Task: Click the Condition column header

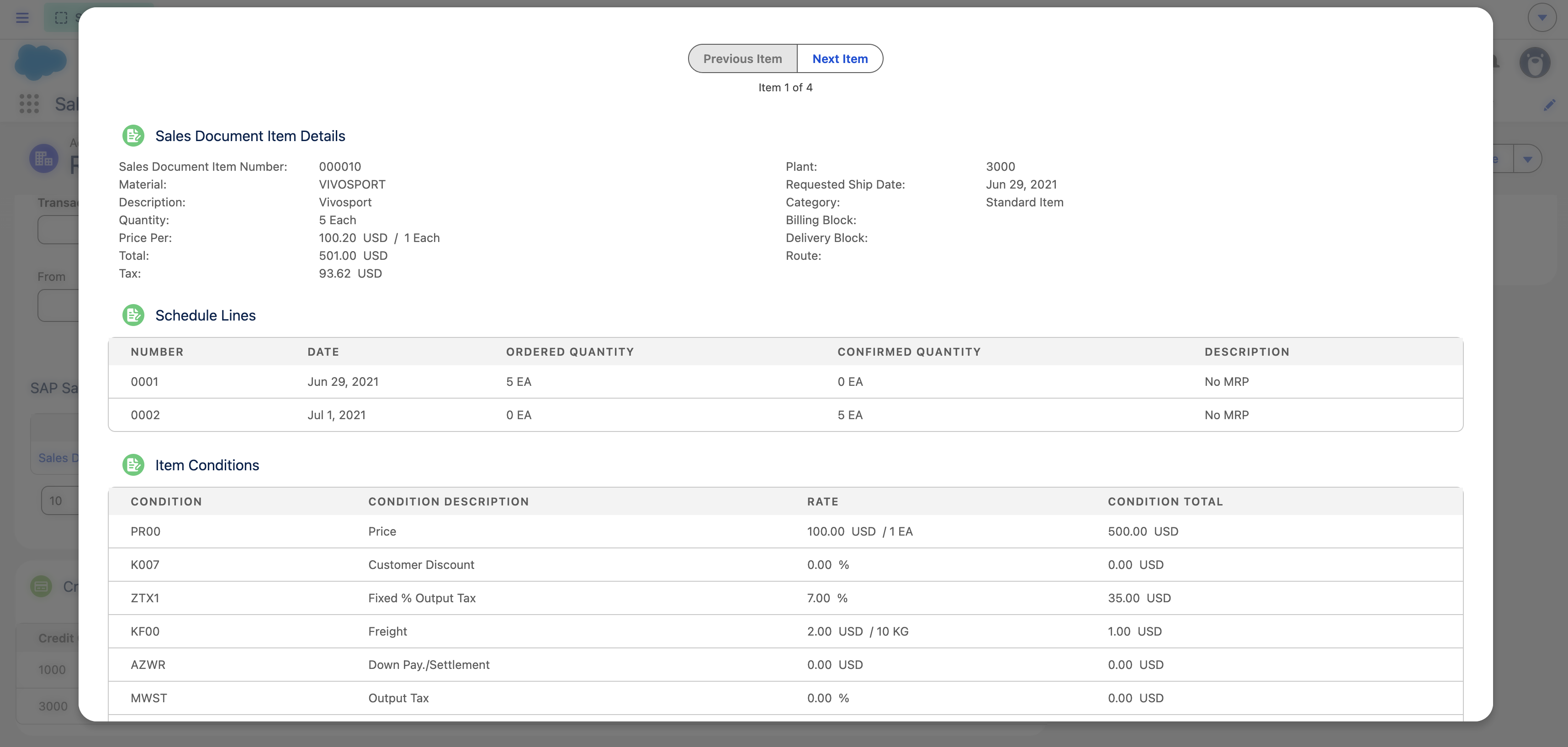Action: [x=166, y=501]
